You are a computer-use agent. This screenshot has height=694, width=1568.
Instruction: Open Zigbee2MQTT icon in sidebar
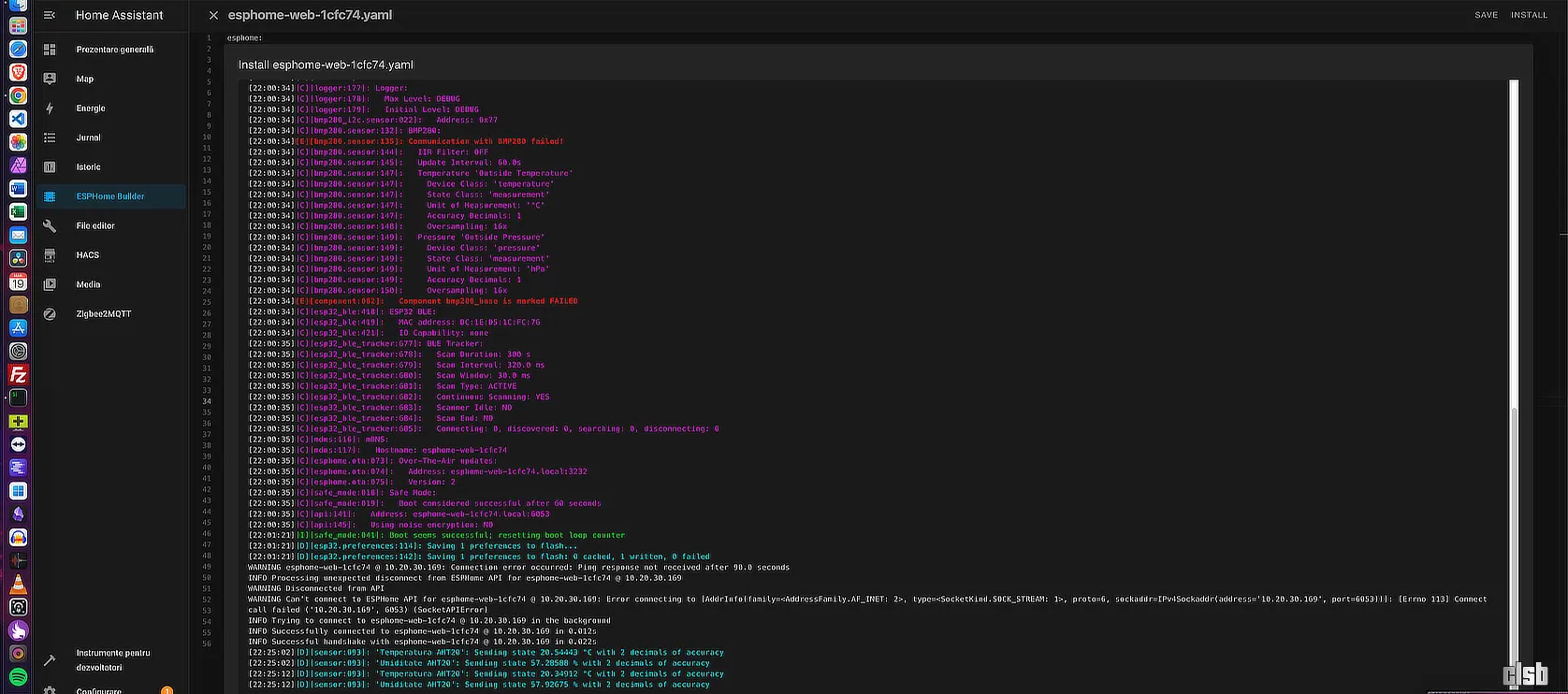point(50,314)
